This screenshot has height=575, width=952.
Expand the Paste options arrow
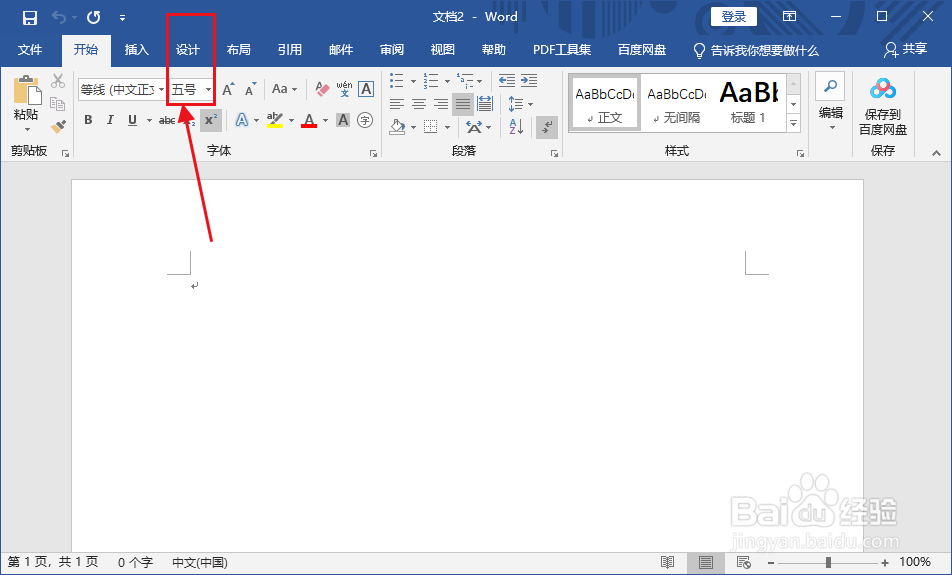pos(27,129)
